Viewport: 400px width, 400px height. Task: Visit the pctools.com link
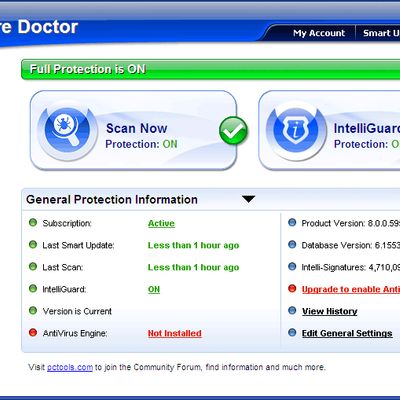coord(70,367)
